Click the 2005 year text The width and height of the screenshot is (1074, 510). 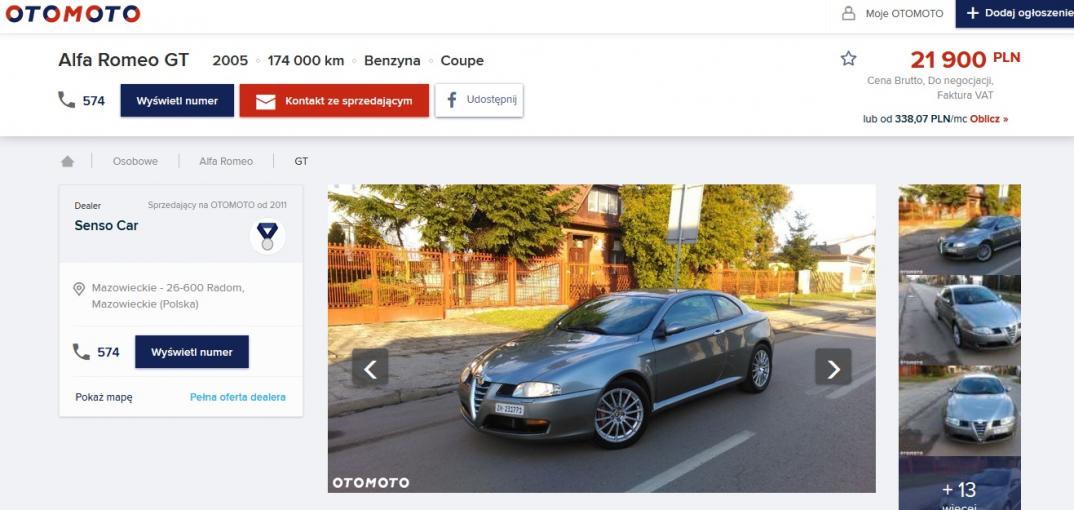click(230, 60)
